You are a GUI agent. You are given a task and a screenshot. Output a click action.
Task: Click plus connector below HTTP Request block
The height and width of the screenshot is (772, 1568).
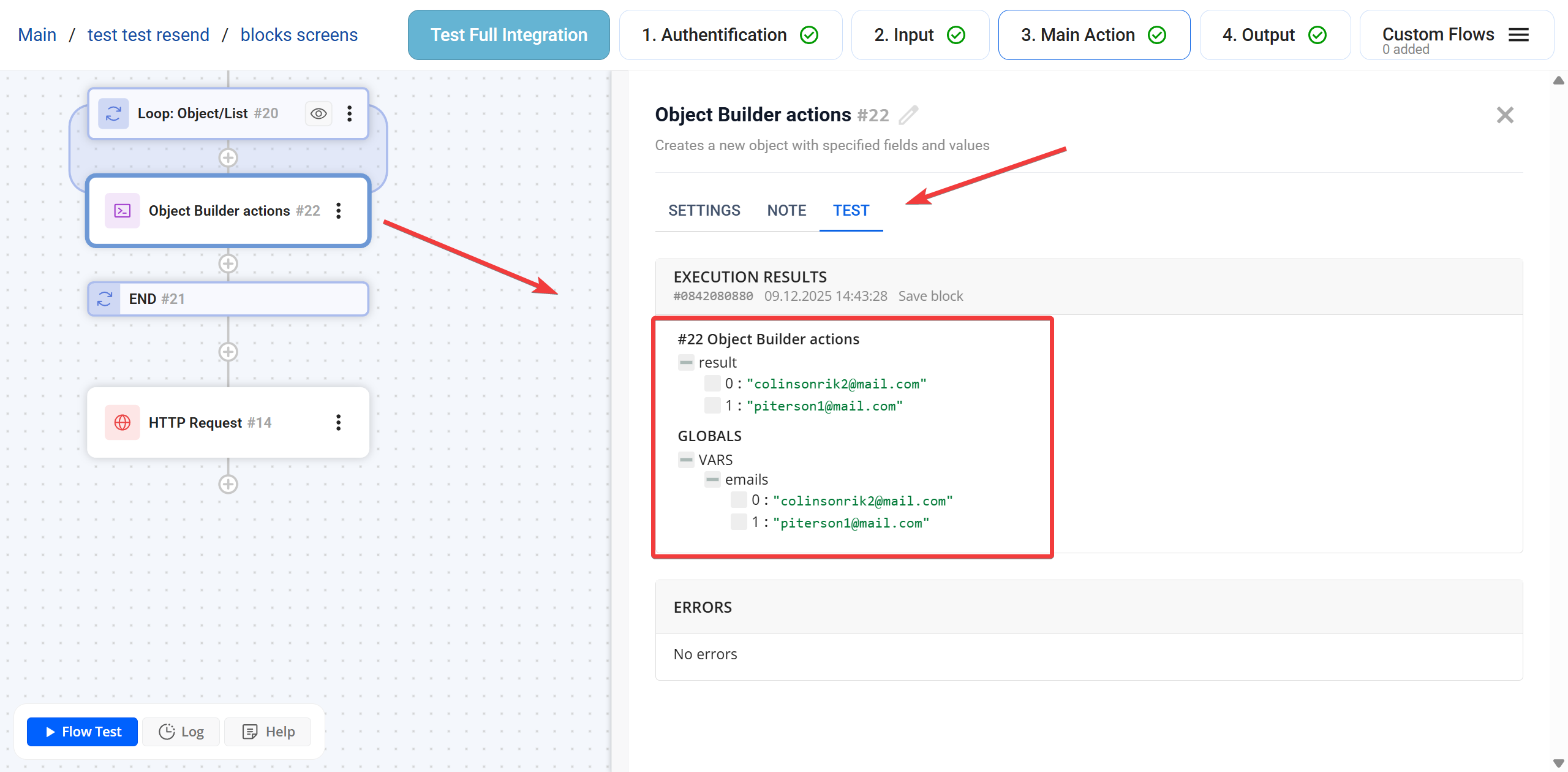coord(228,484)
